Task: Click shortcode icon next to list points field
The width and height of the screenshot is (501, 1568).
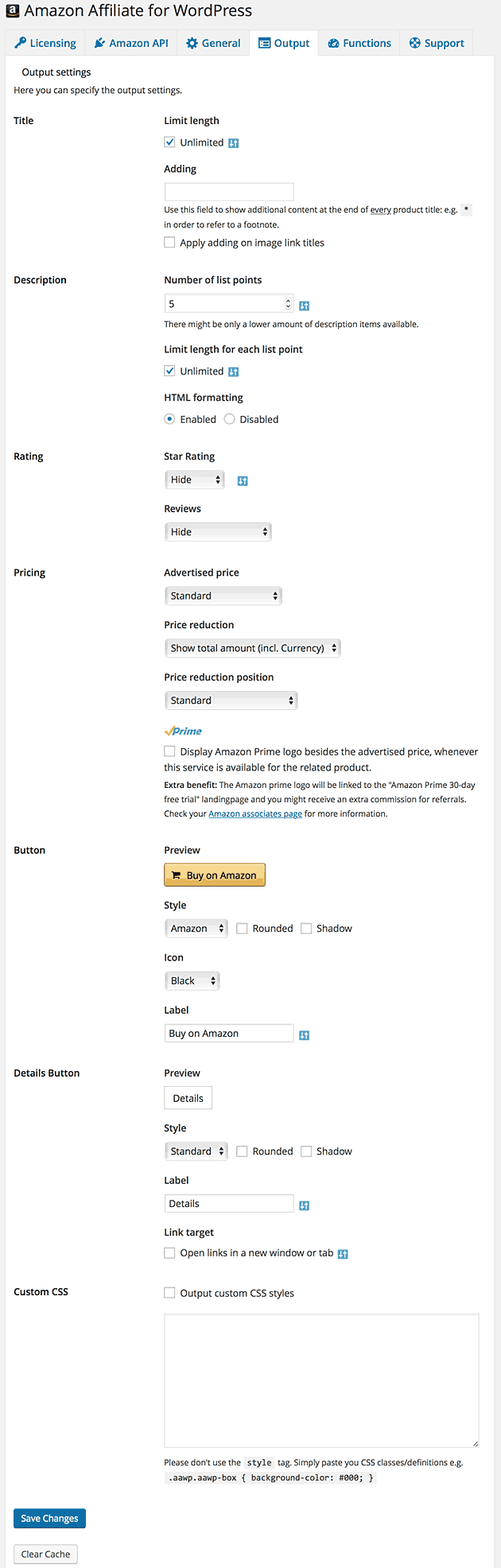Action: [x=304, y=305]
